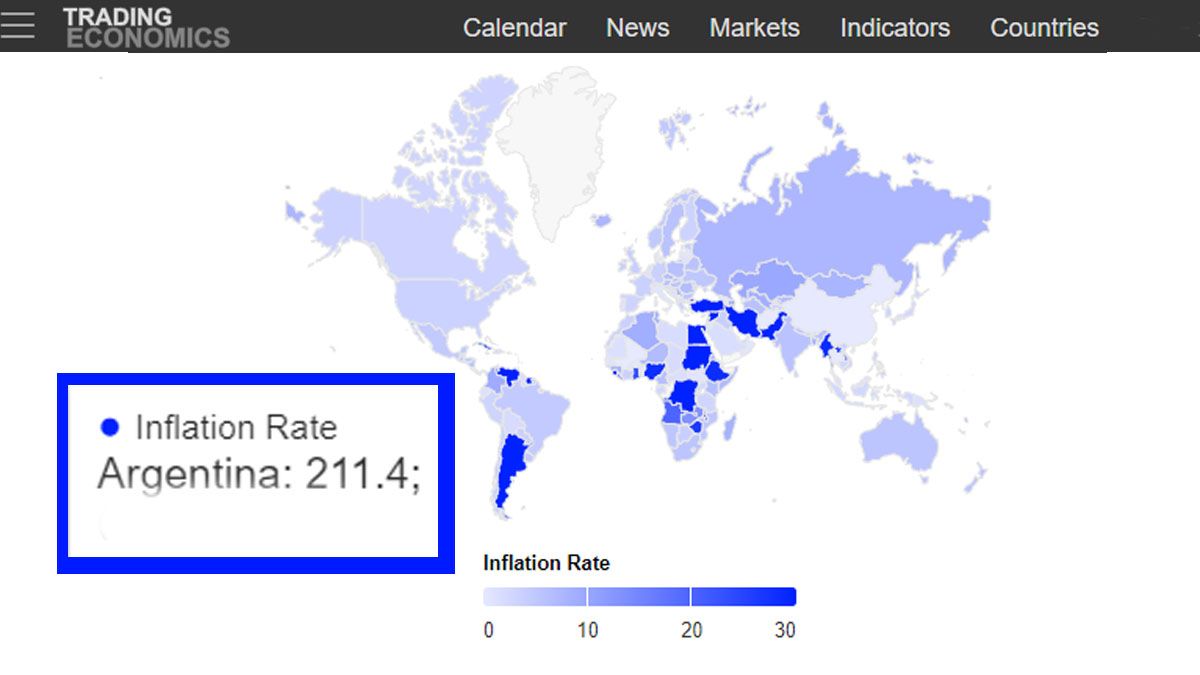Go to the News section
Viewport: 1200px width, 675px height.
point(637,28)
